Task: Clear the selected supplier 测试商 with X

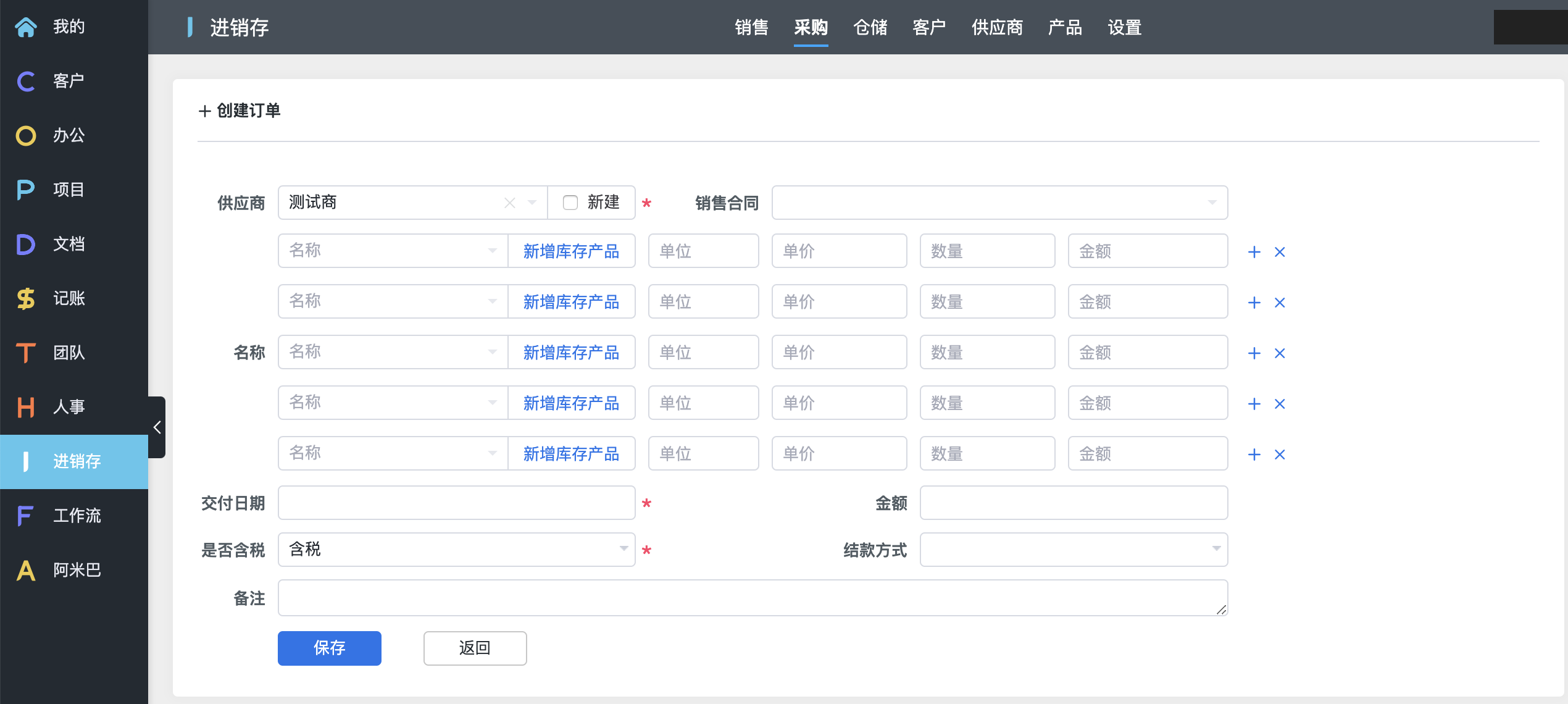Action: (509, 203)
